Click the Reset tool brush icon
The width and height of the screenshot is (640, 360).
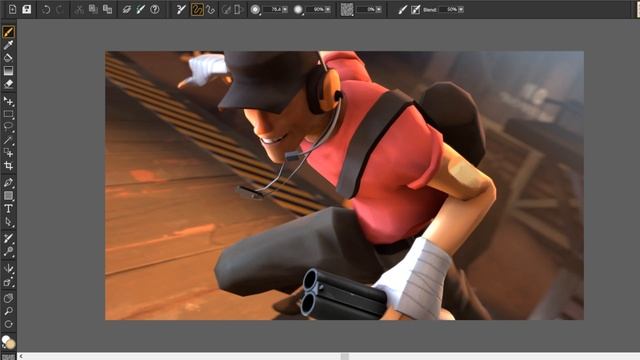click(x=181, y=9)
